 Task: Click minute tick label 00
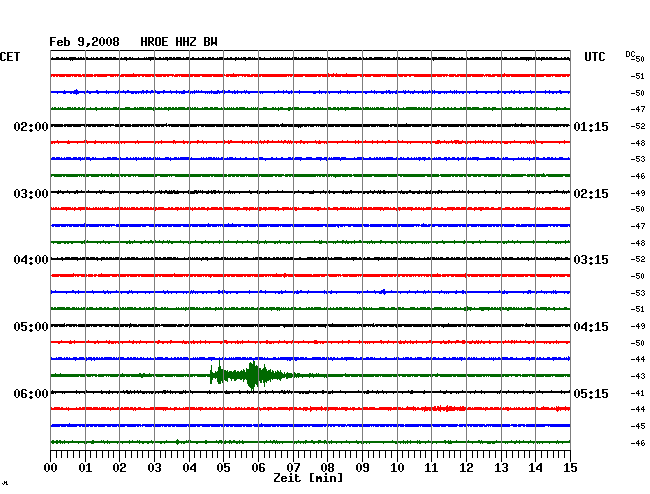(x=51, y=468)
